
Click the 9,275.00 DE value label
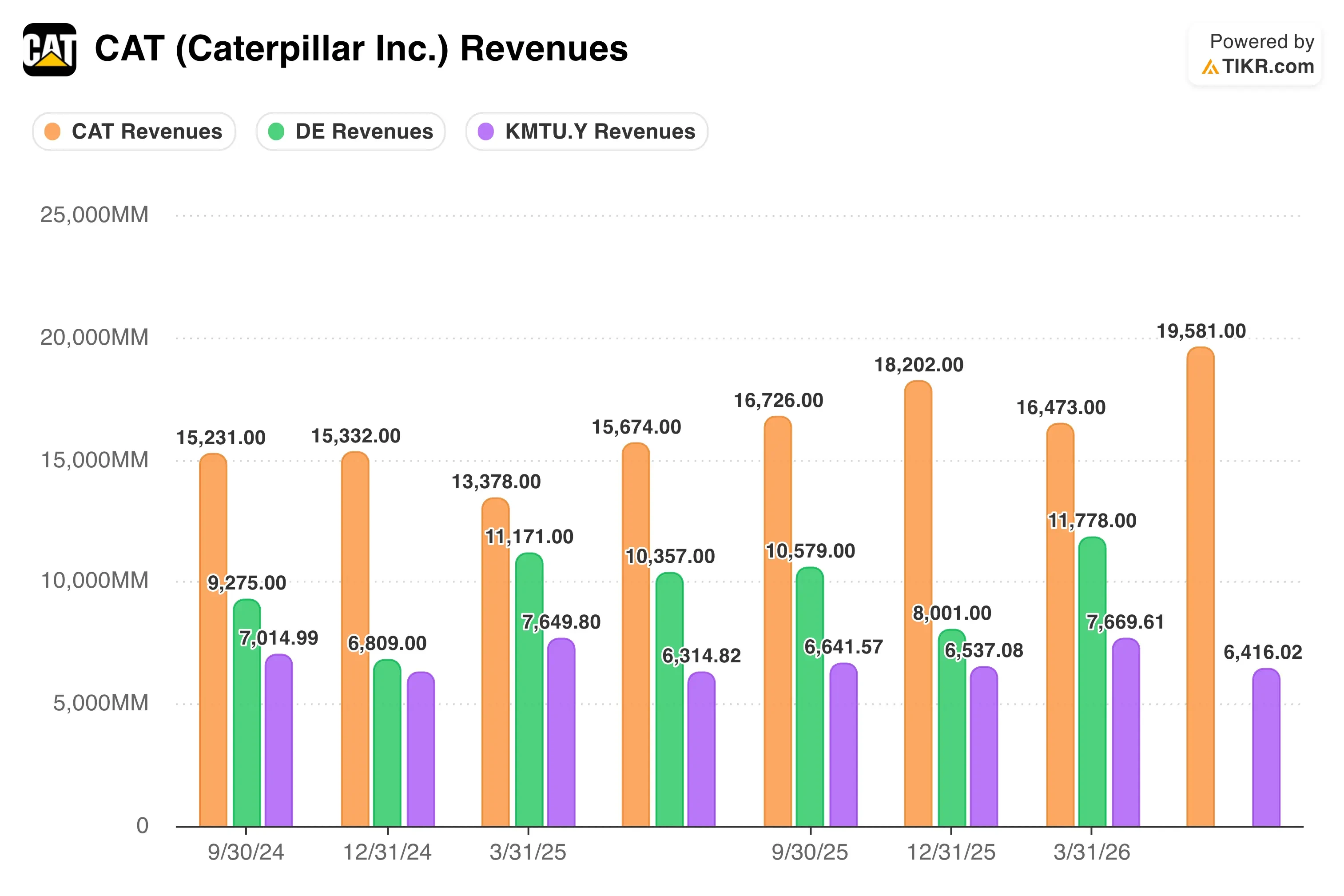click(x=247, y=583)
